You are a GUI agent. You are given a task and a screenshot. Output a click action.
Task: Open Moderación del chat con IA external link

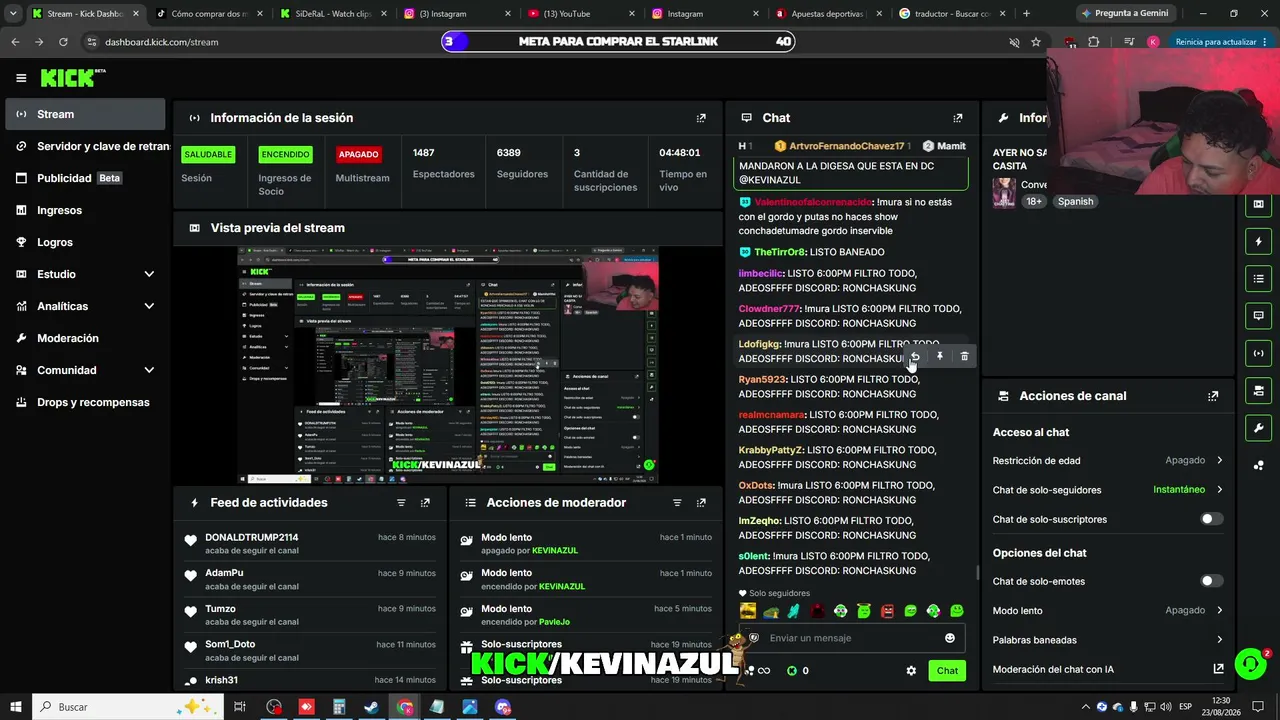pos(1218,669)
